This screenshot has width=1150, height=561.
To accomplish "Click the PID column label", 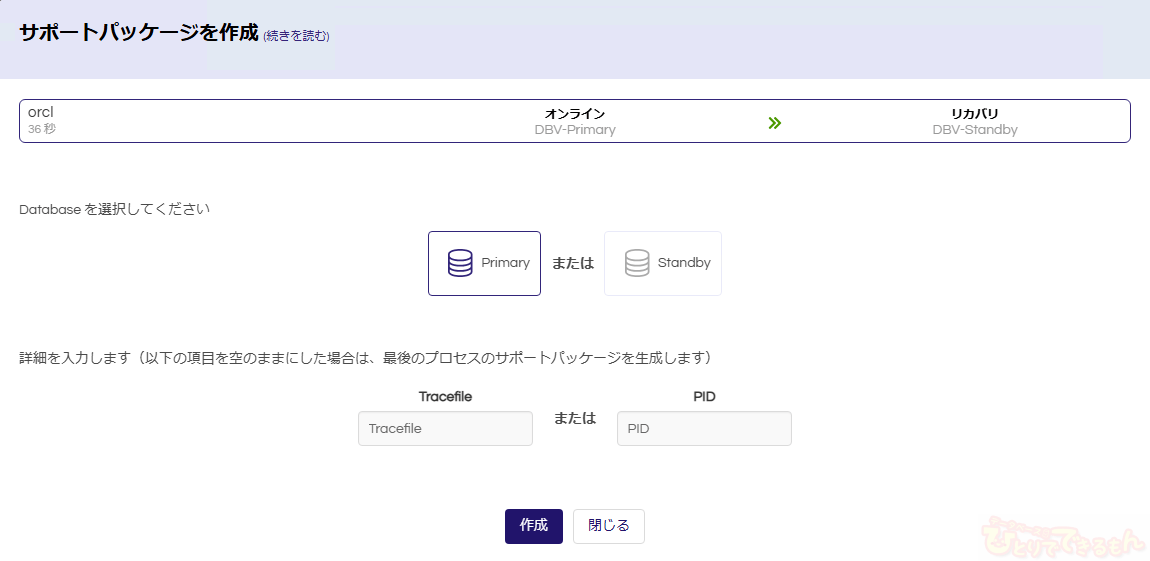I will (704, 396).
